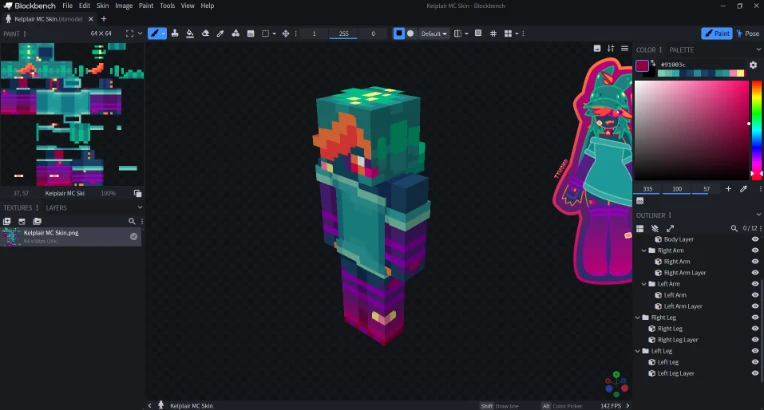The image size is (764, 410).
Task: Collapse the Color panel chevron
Action: [759, 50]
